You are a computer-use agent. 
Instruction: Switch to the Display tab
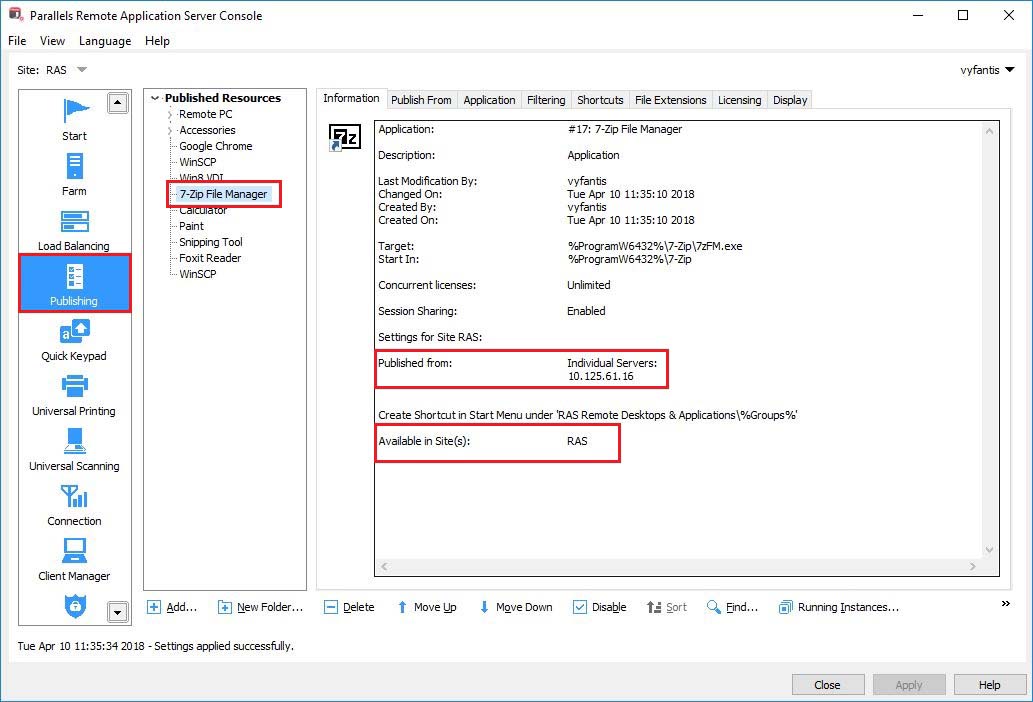coord(790,100)
